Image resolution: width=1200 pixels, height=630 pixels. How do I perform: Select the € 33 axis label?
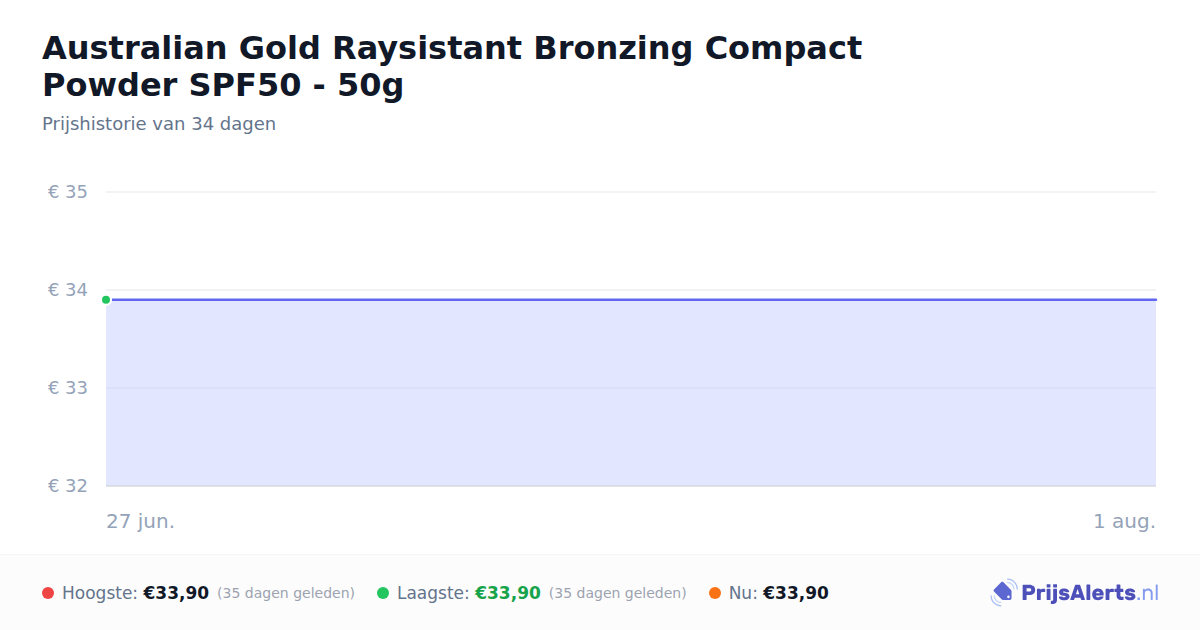68,388
